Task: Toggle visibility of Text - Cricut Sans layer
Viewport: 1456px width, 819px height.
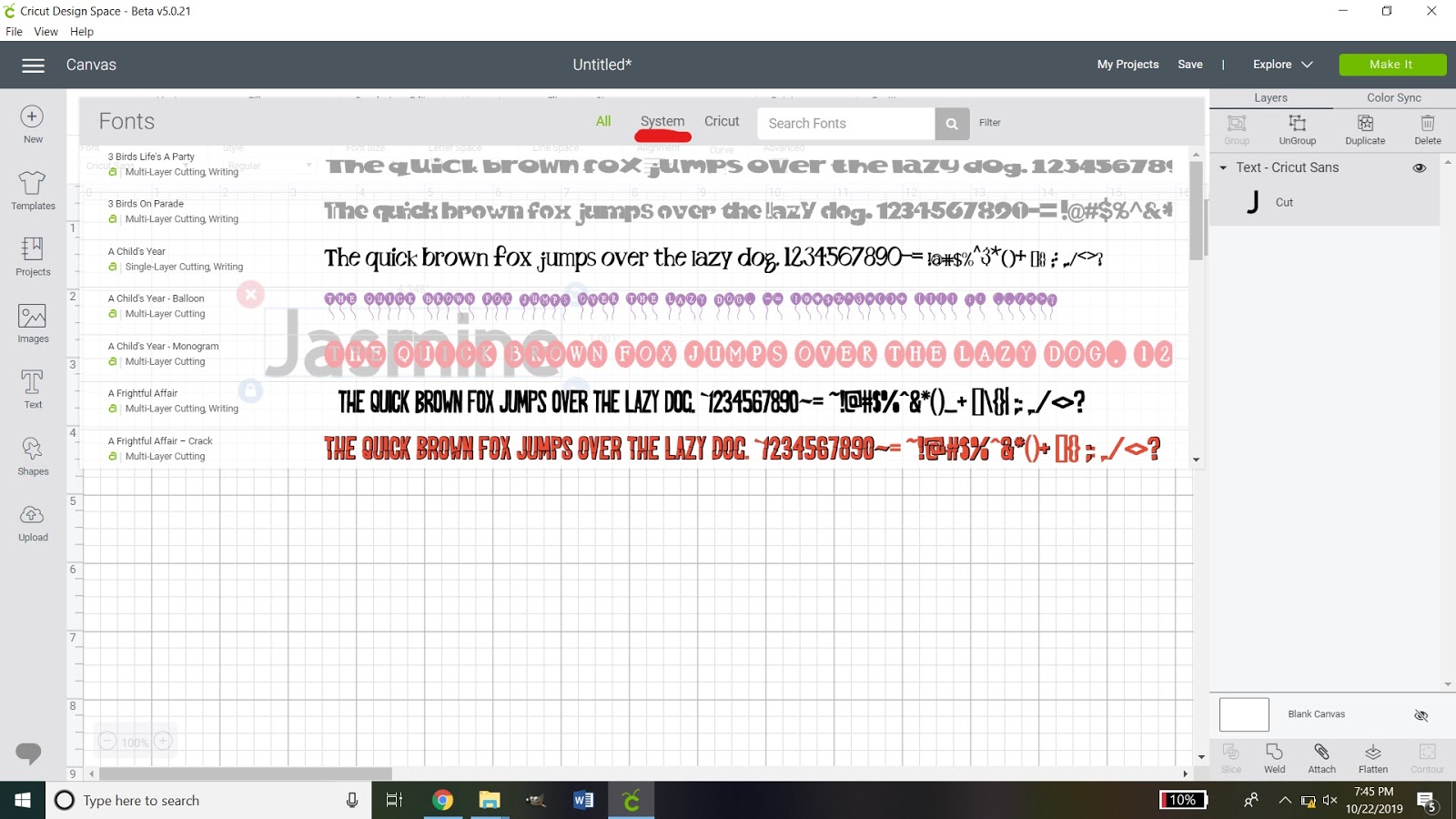Action: pyautogui.click(x=1419, y=167)
